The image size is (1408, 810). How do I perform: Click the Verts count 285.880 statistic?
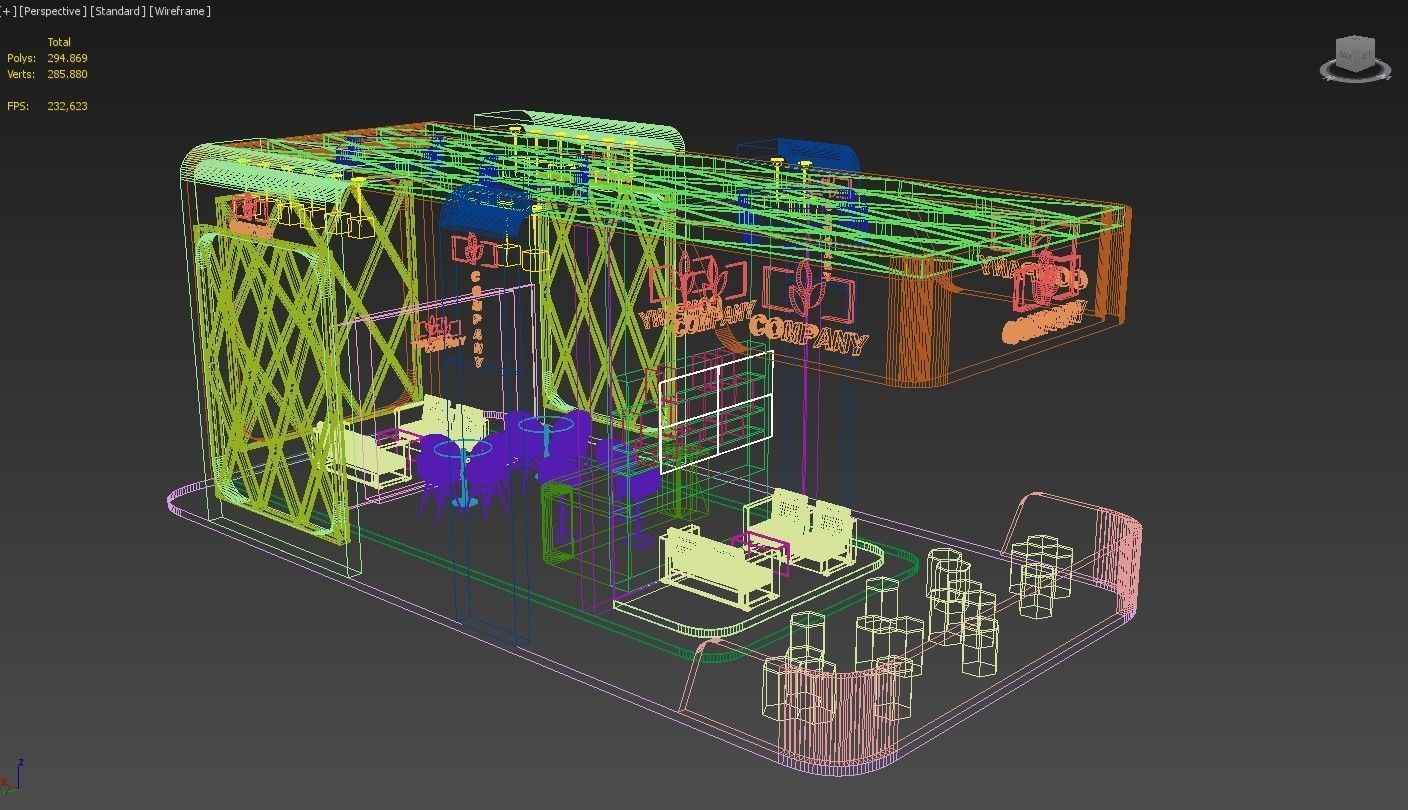67,74
